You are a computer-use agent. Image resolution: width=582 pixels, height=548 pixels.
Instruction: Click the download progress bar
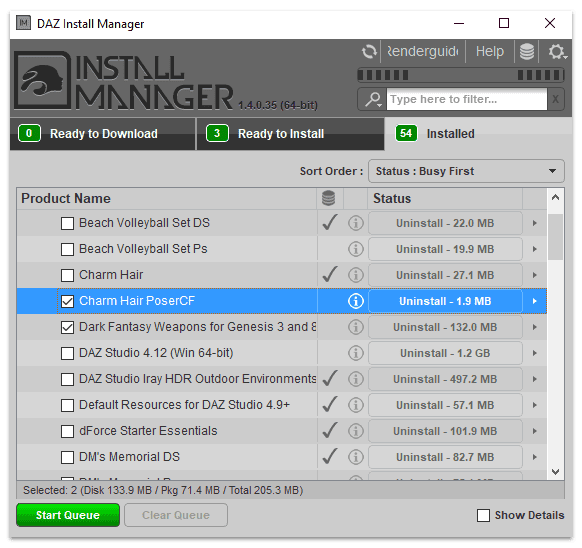click(461, 75)
